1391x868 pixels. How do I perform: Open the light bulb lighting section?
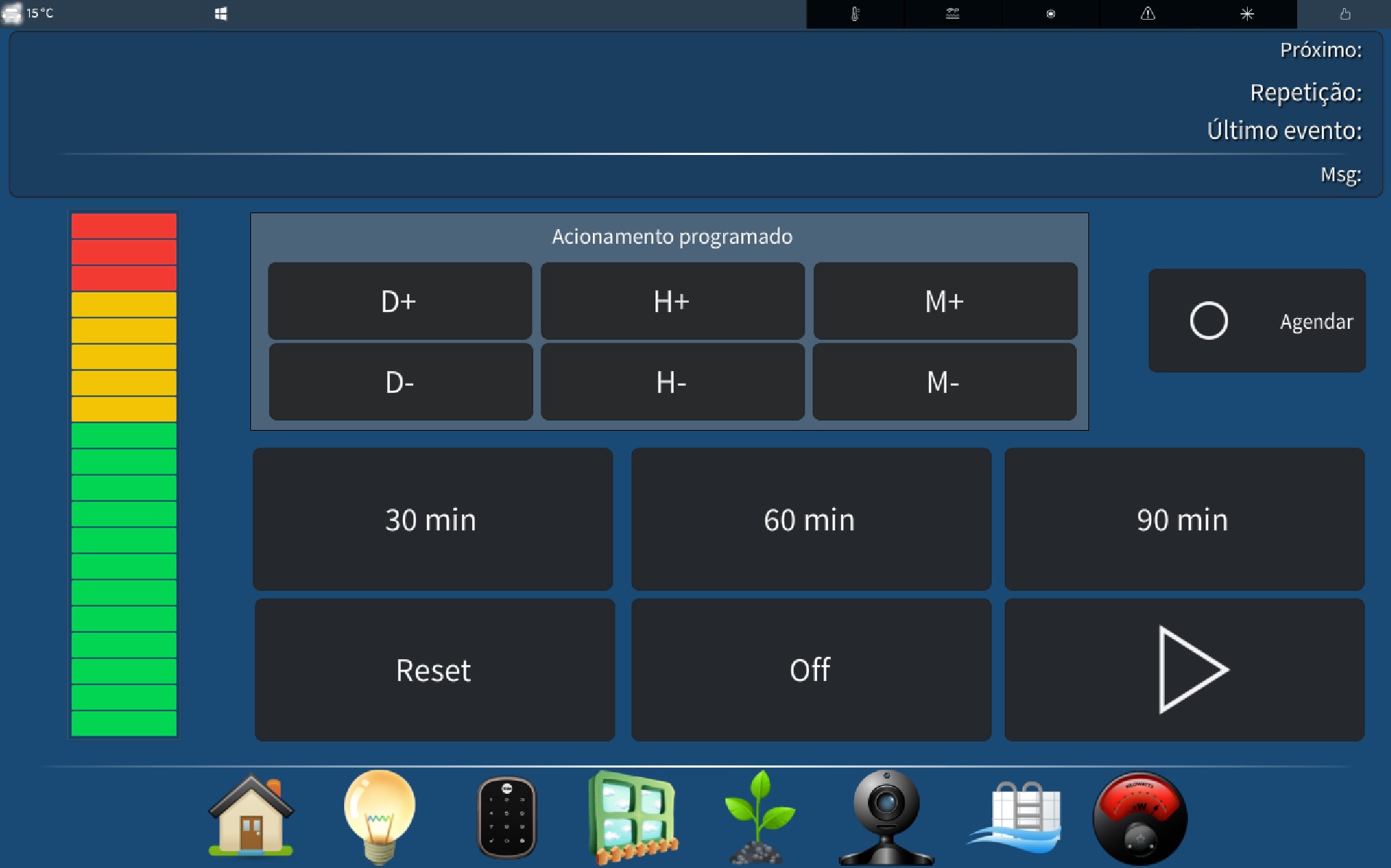pos(379,815)
